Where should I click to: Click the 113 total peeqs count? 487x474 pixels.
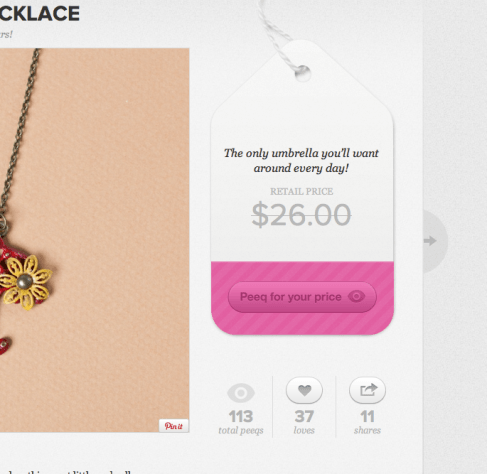(x=241, y=416)
